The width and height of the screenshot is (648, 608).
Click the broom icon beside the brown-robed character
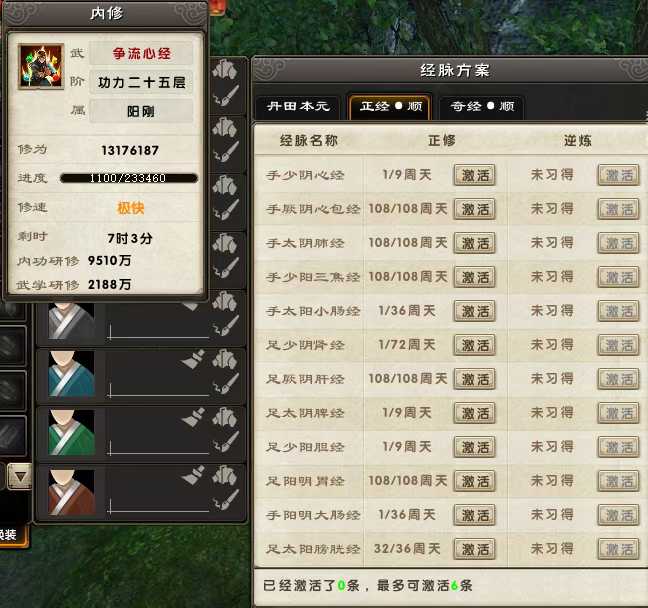193,475
